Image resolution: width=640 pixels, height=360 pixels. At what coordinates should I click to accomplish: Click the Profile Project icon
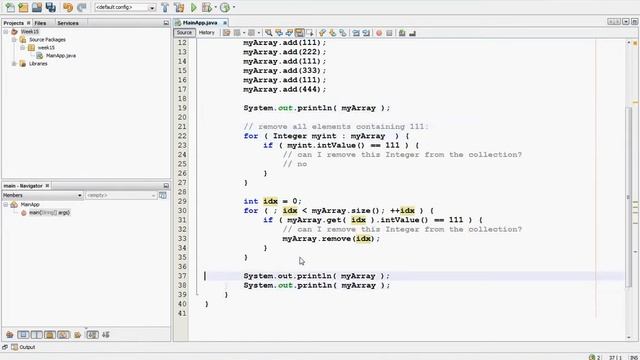click(x=225, y=7)
